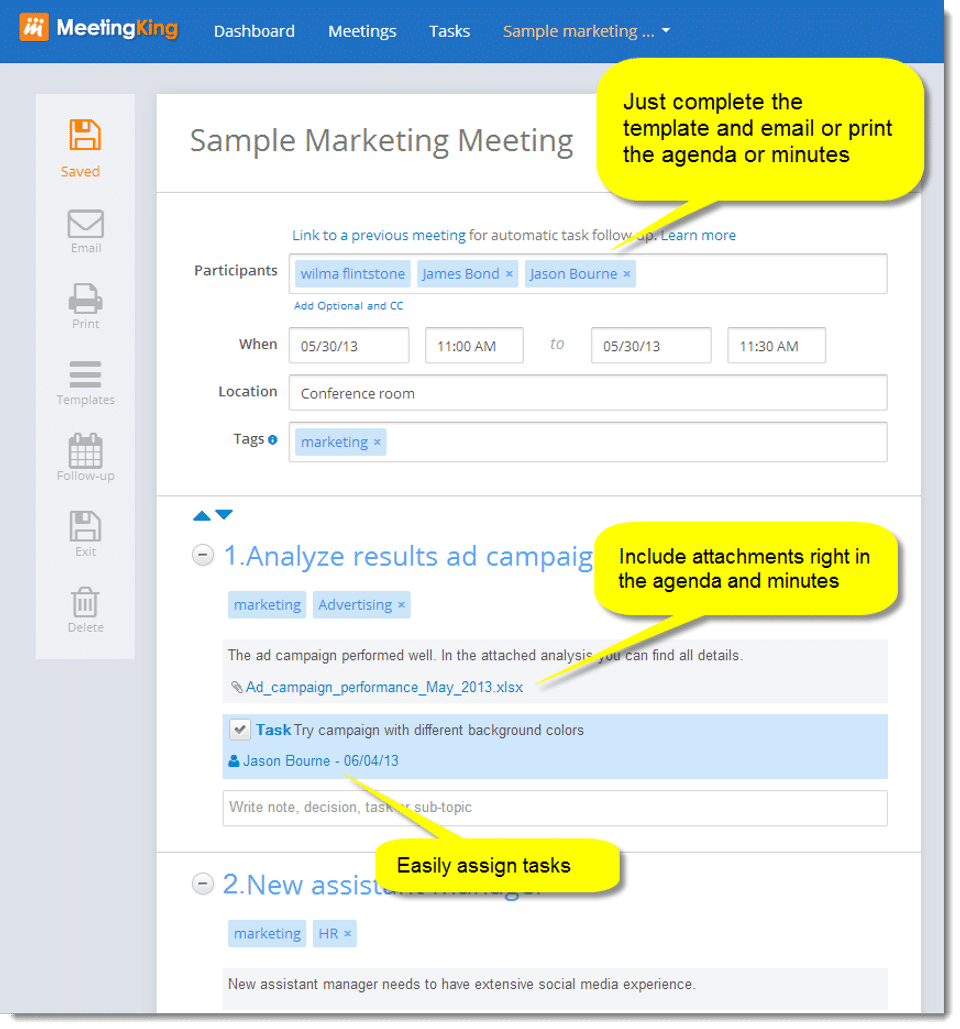
Task: Click 'Try campaign with different background colors' text
Action: pos(439,730)
